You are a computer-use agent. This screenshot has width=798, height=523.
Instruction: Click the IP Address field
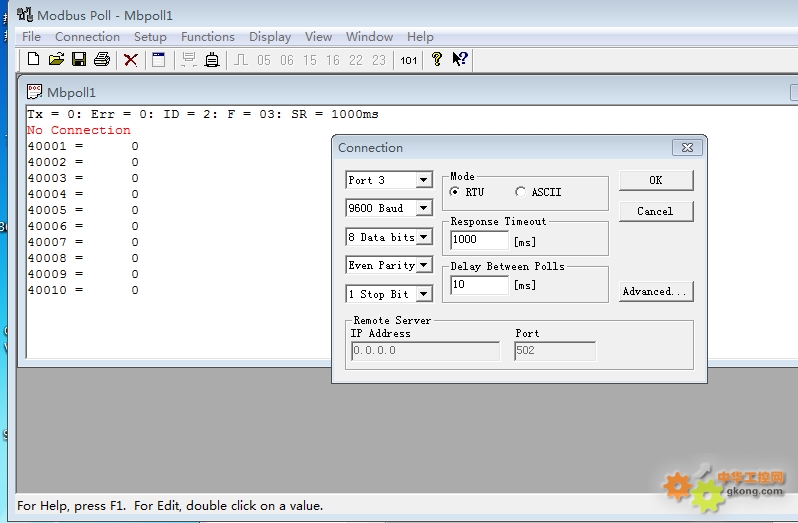(425, 351)
